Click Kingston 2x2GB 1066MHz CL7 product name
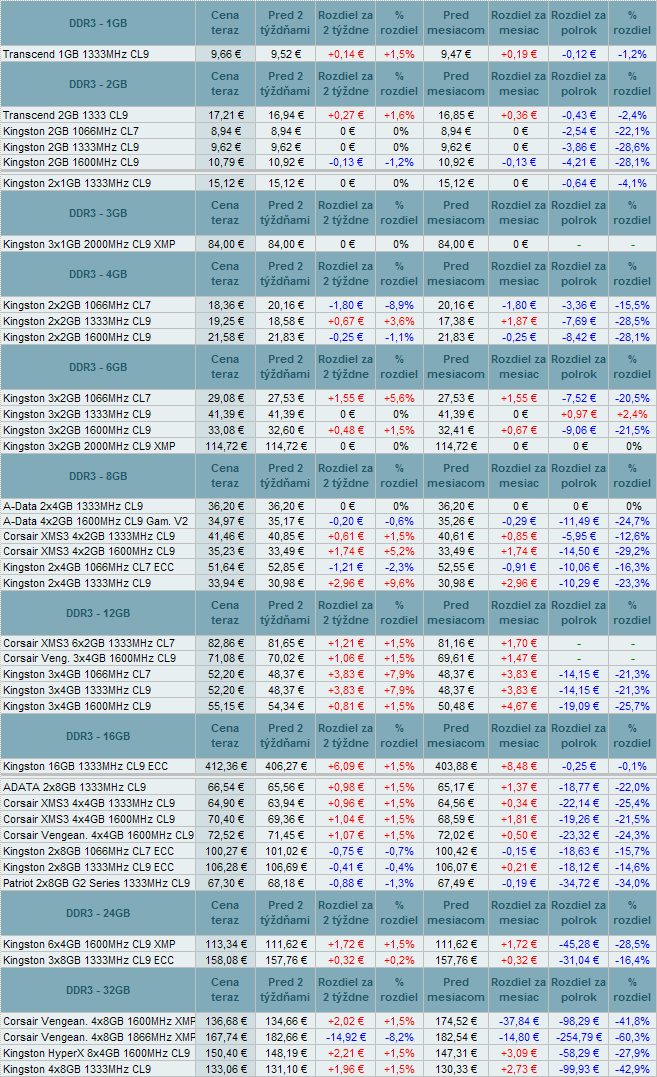Screen dimensions: 657x1077 [77, 306]
